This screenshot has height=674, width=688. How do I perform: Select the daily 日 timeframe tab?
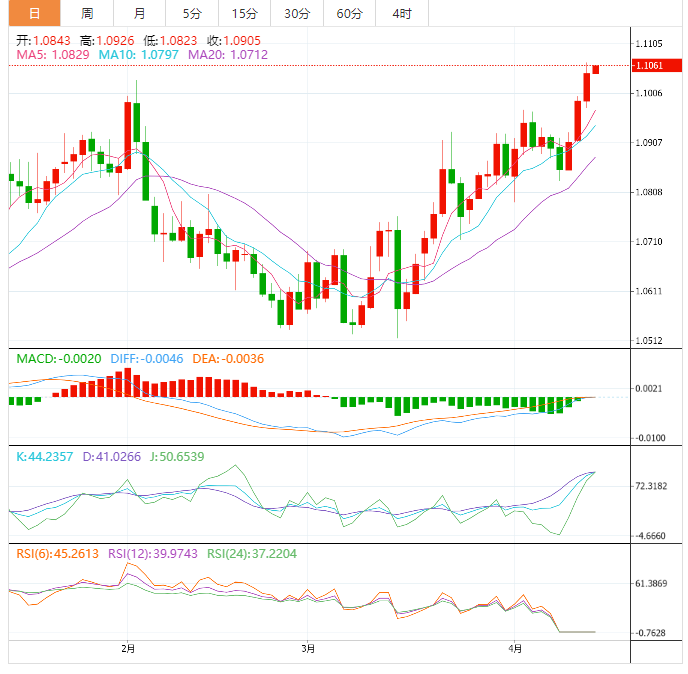click(x=34, y=13)
